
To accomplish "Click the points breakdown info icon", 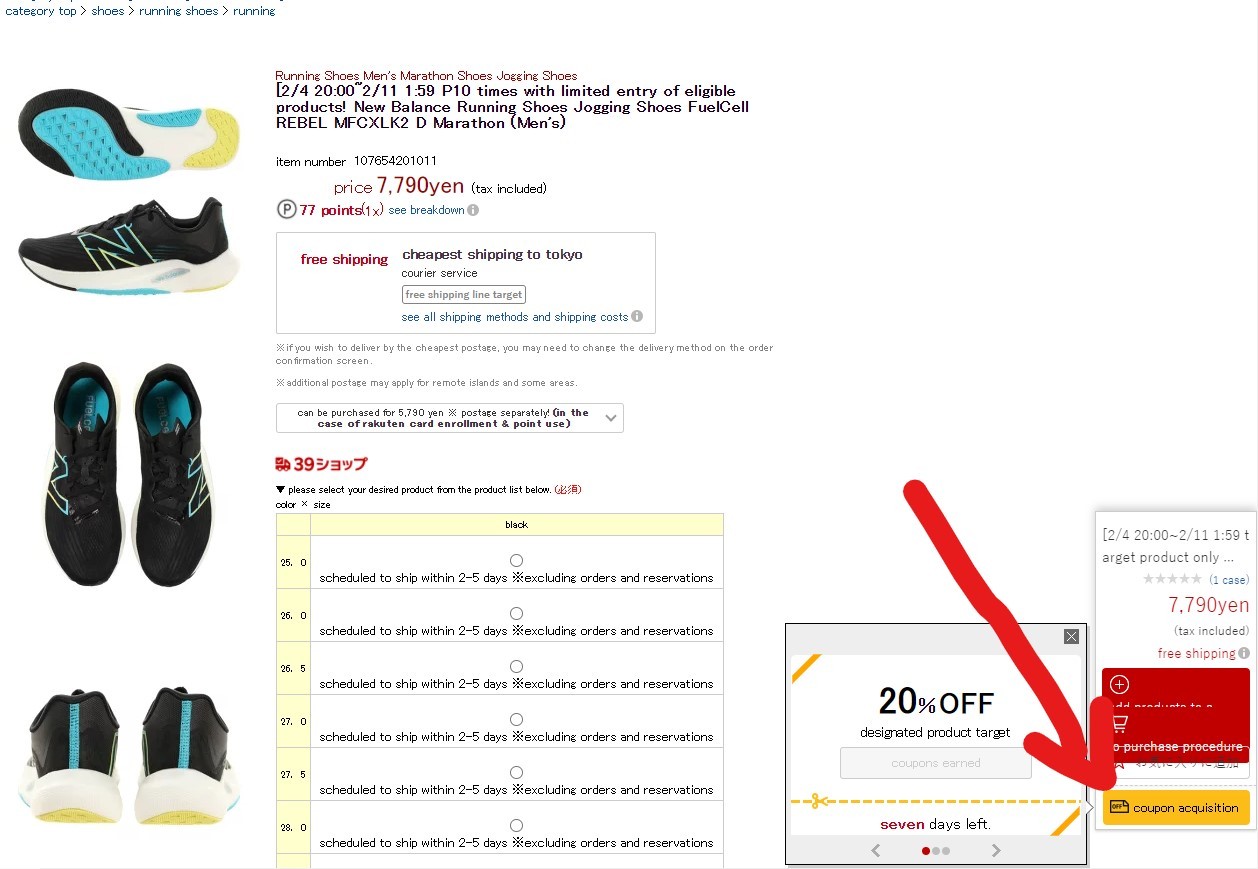I will (473, 210).
